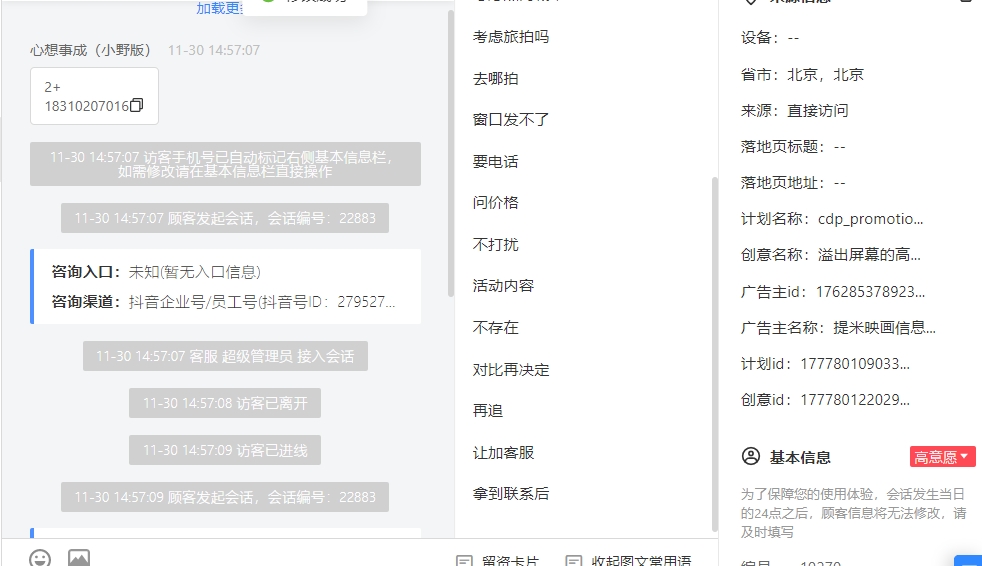Select quick reply 活动内容
This screenshot has height=566, width=982.
(503, 286)
